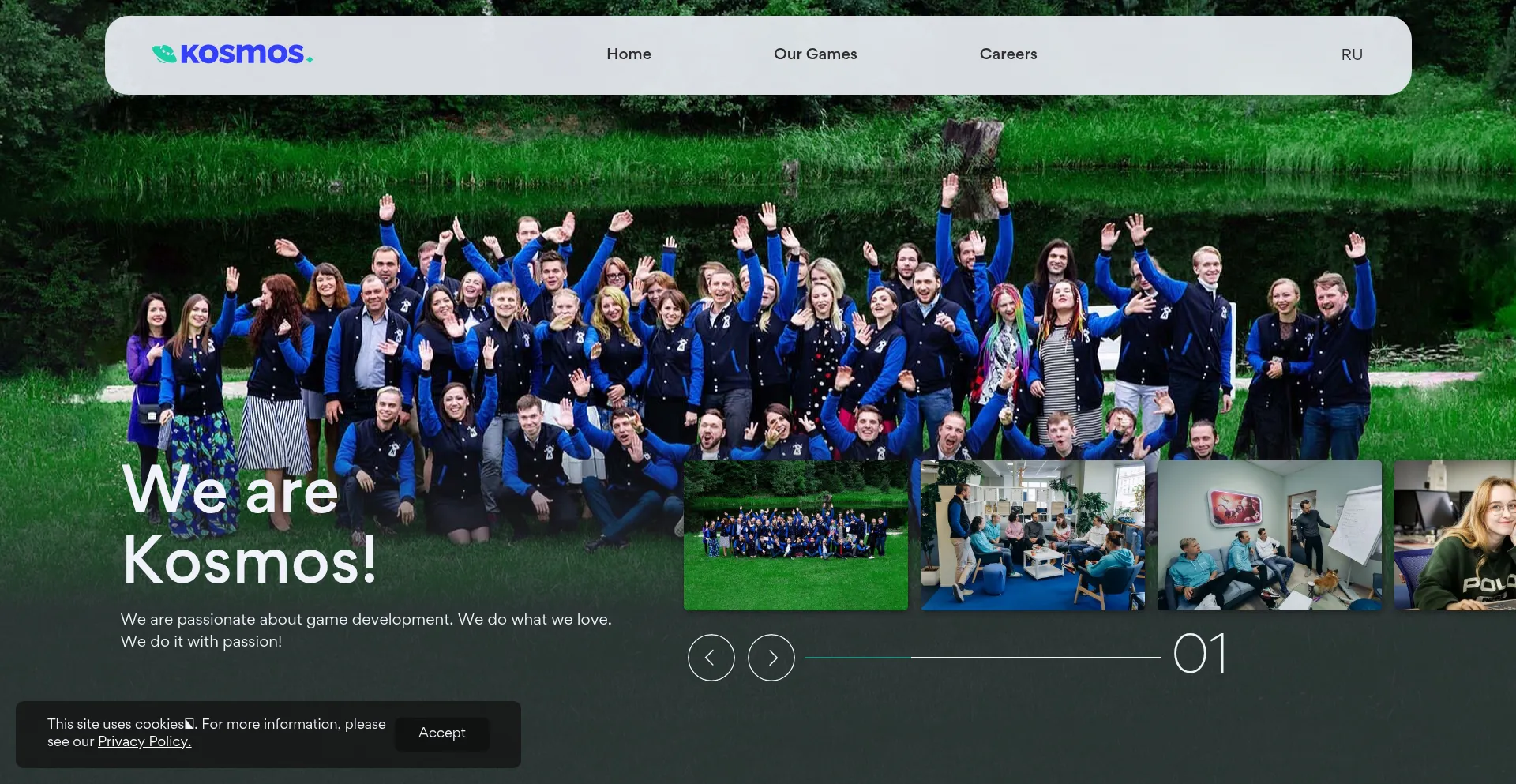Screen dimensions: 1516x784
Task: Click the slideshow progress bar
Action: click(982, 657)
